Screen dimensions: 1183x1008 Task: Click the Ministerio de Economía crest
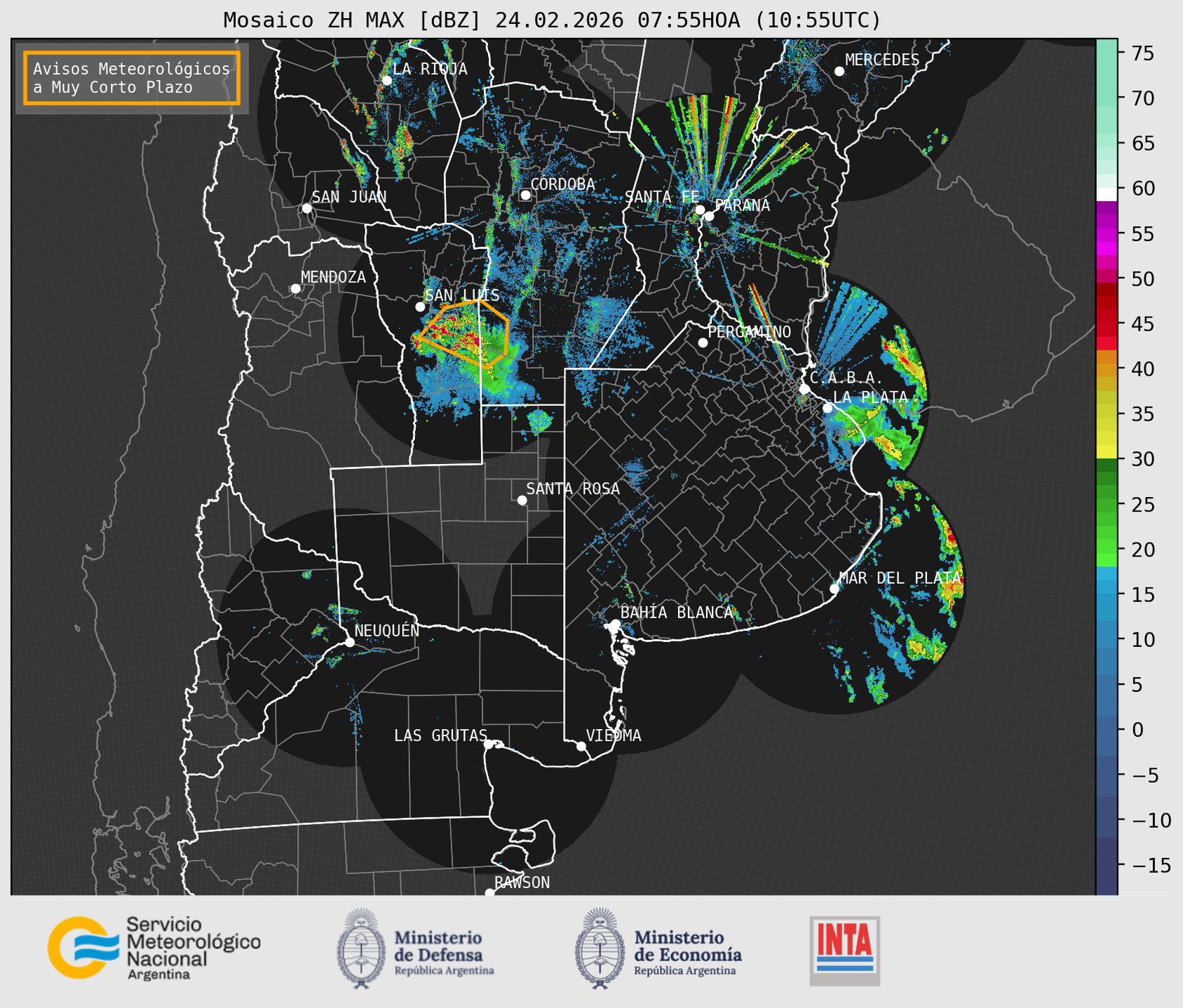[x=599, y=948]
